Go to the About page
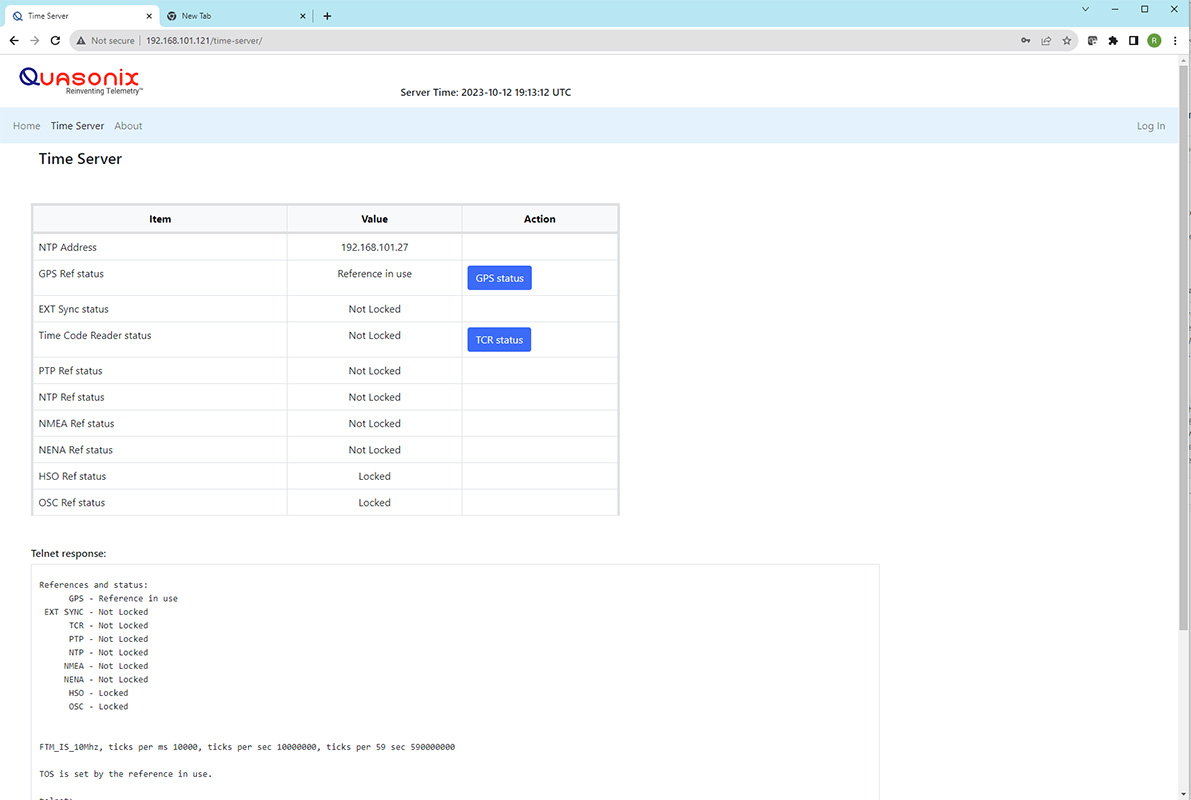 point(128,126)
